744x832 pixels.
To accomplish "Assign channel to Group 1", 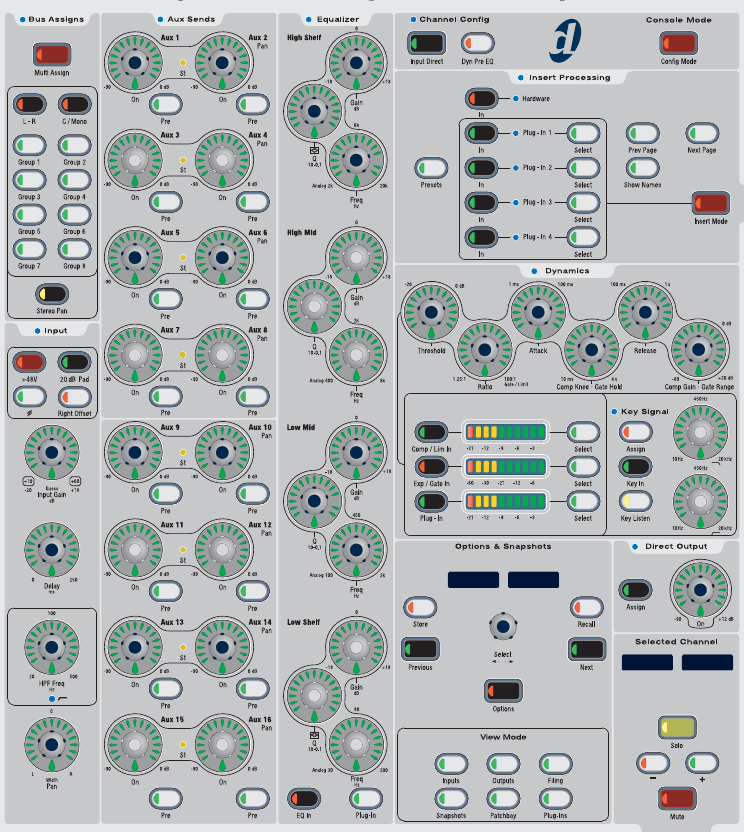I will (30, 145).
